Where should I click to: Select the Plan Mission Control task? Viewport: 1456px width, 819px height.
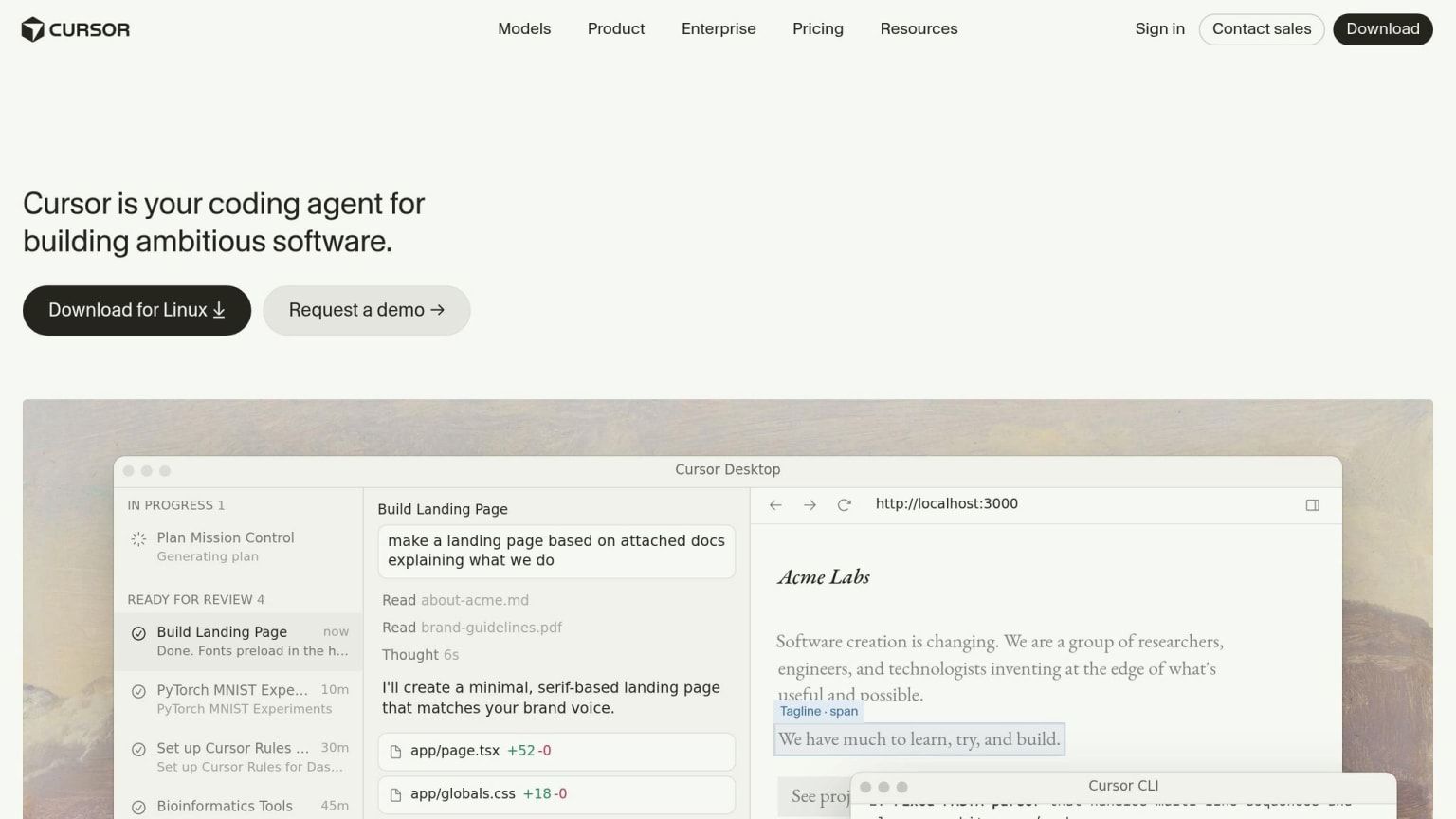tap(238, 547)
